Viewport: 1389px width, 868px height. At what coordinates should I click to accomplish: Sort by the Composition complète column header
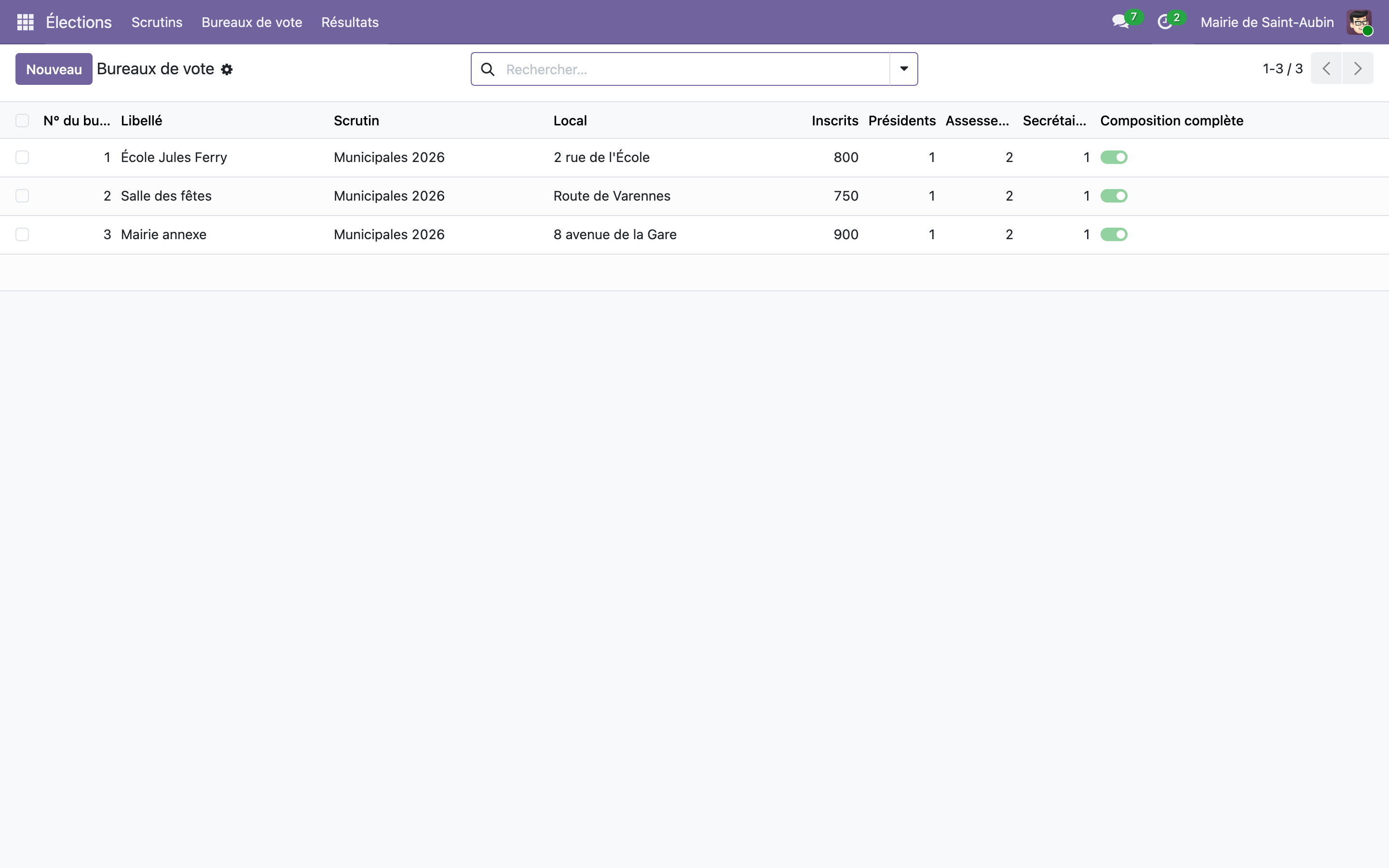coord(1171,121)
